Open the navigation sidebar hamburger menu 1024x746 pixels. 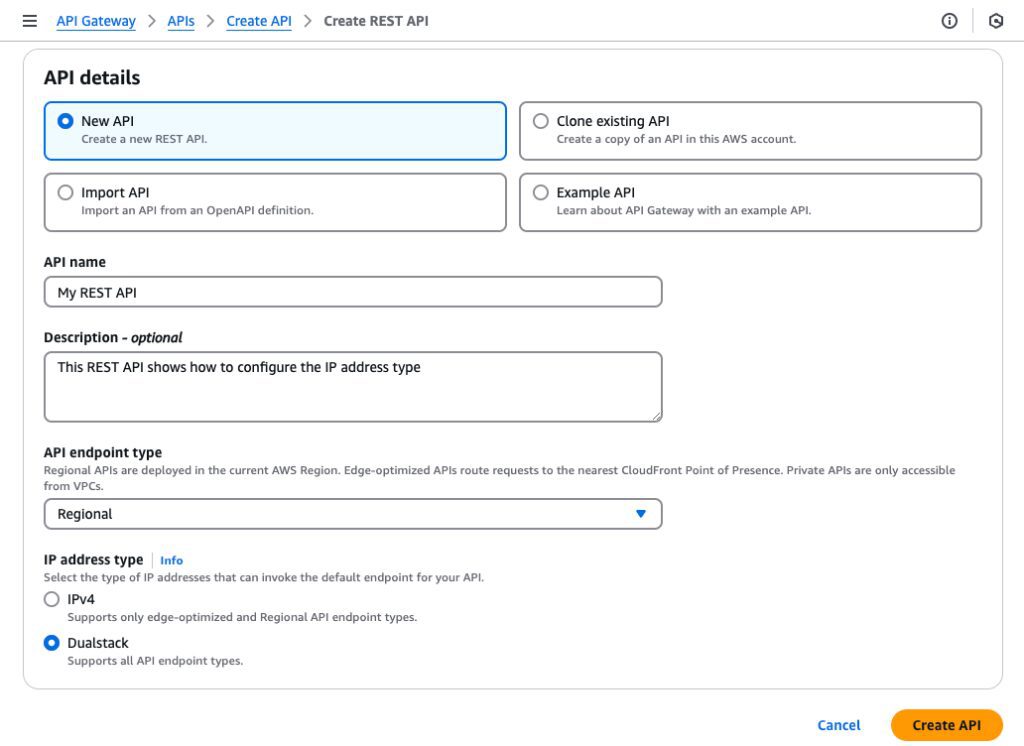pos(30,20)
